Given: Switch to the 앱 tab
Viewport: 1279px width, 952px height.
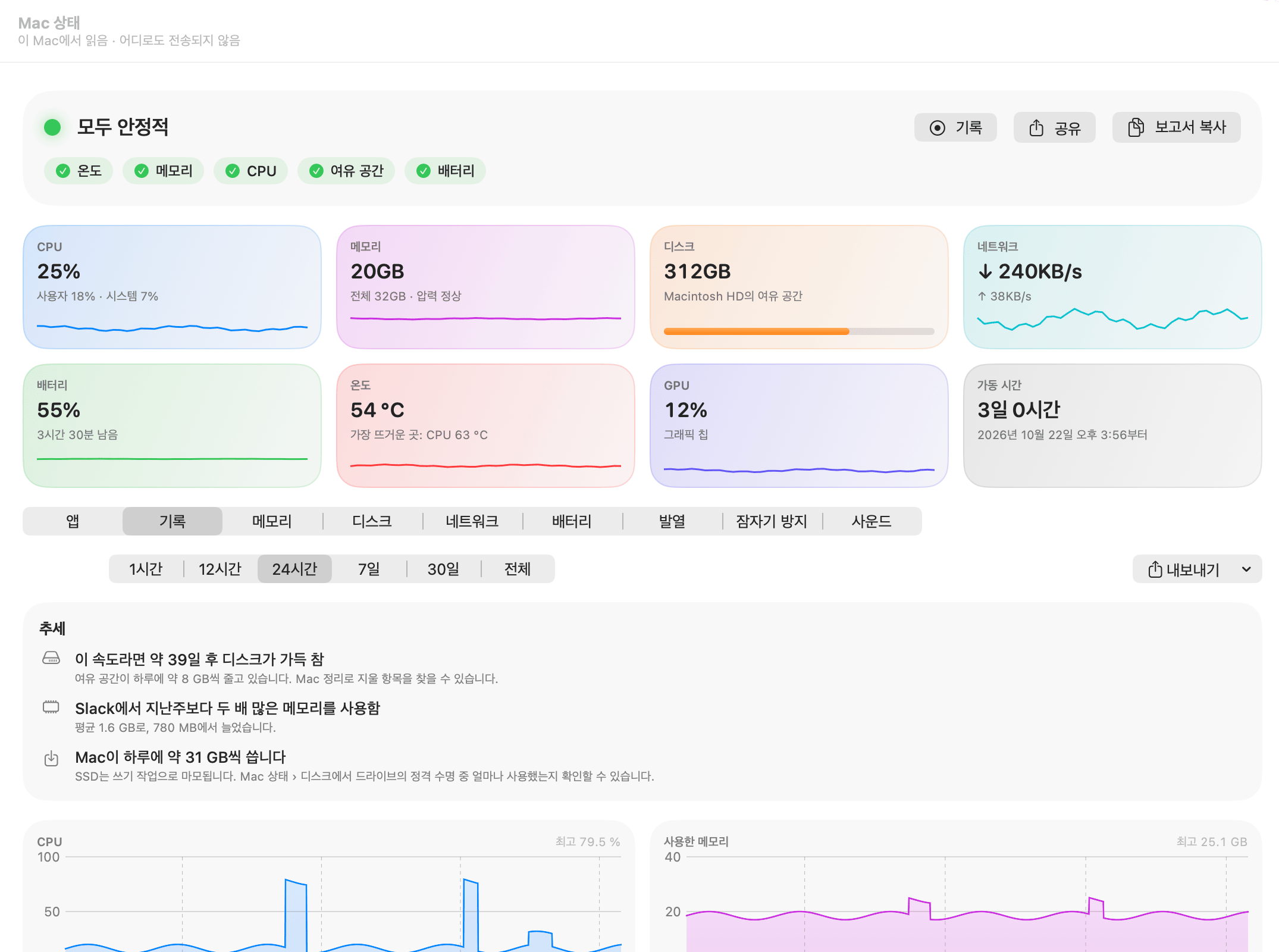Looking at the screenshot, I should (x=73, y=521).
